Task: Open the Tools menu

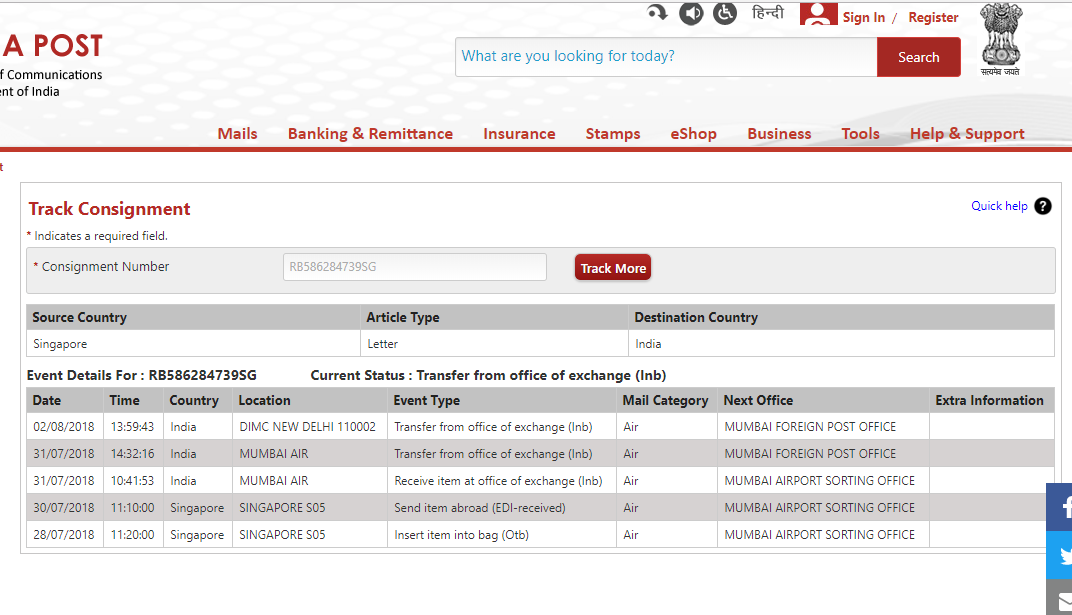Action: pyautogui.click(x=860, y=134)
